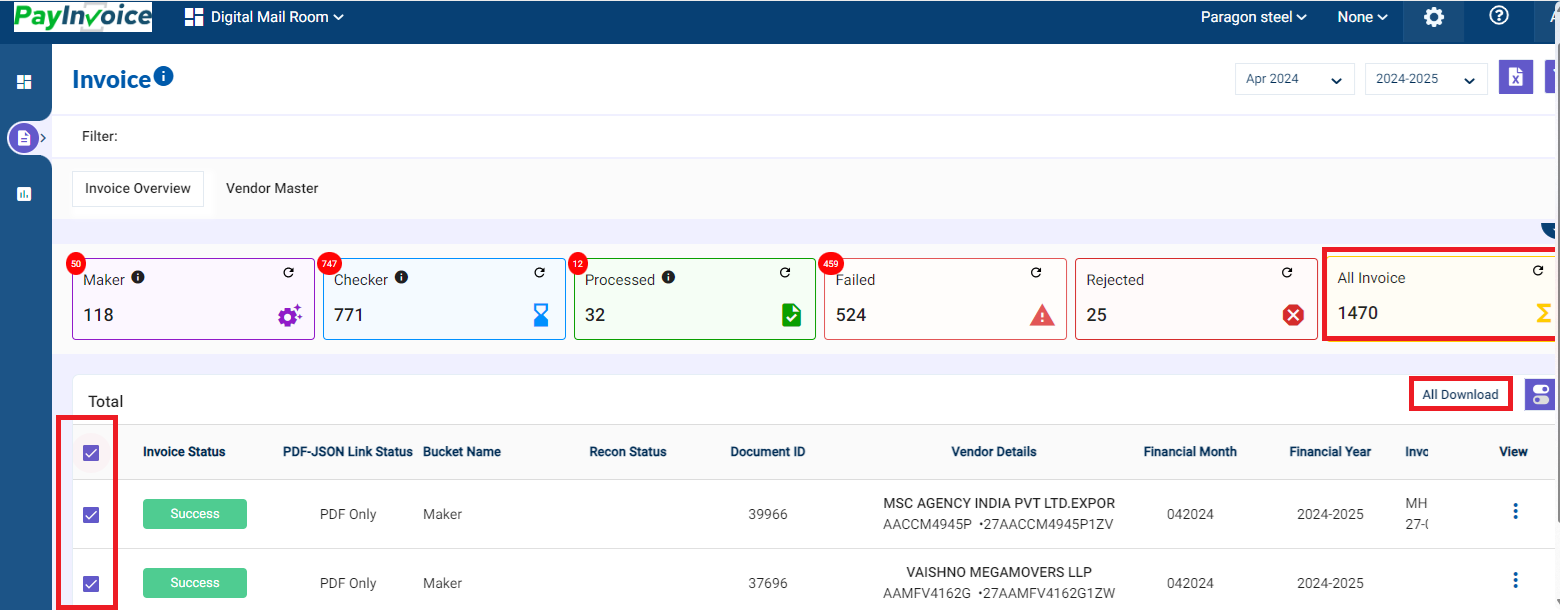Click the Maker gears icon
Screen dimensions: 1560x610
[x=289, y=315]
